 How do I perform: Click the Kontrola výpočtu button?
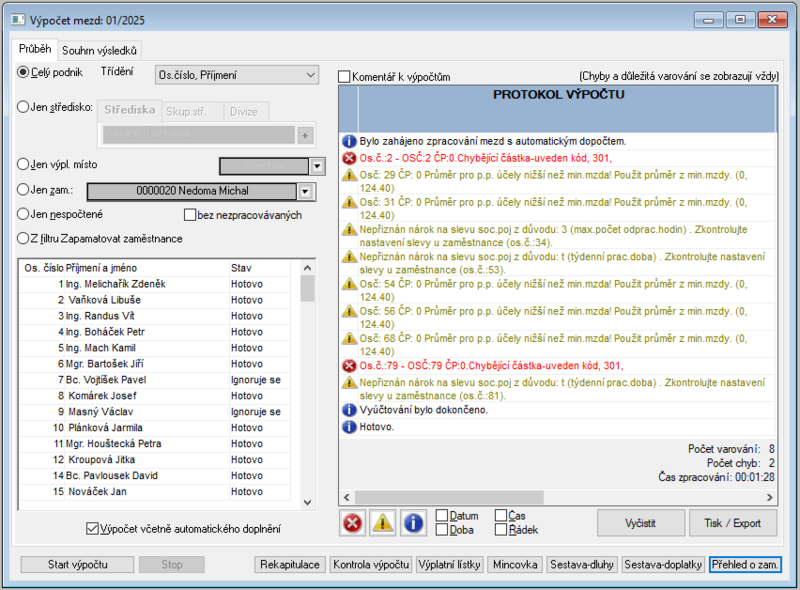[371, 564]
